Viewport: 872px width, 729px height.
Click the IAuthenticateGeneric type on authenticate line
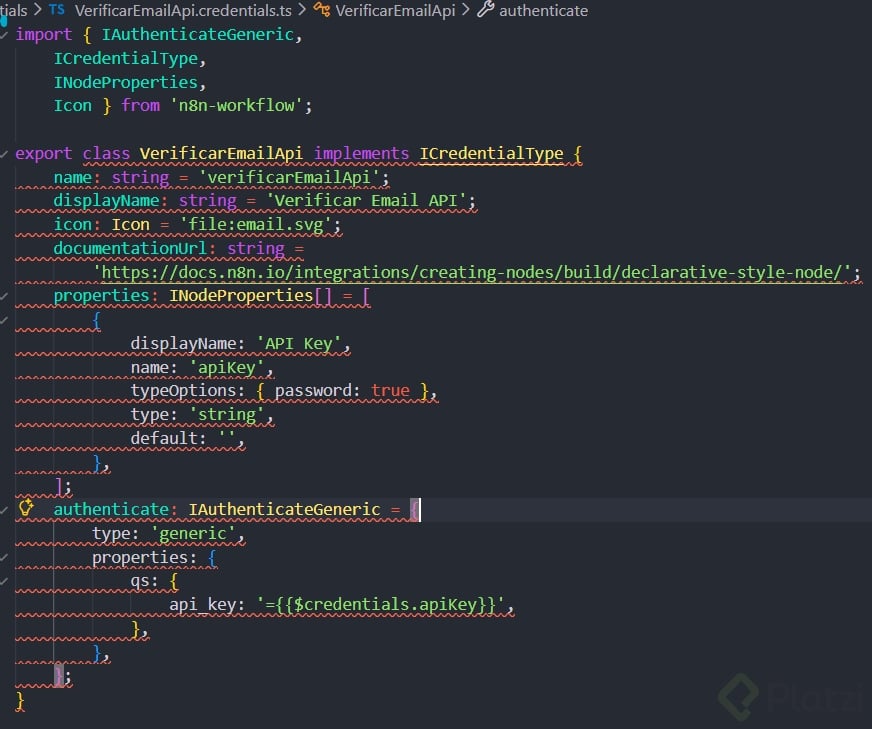[x=284, y=509]
